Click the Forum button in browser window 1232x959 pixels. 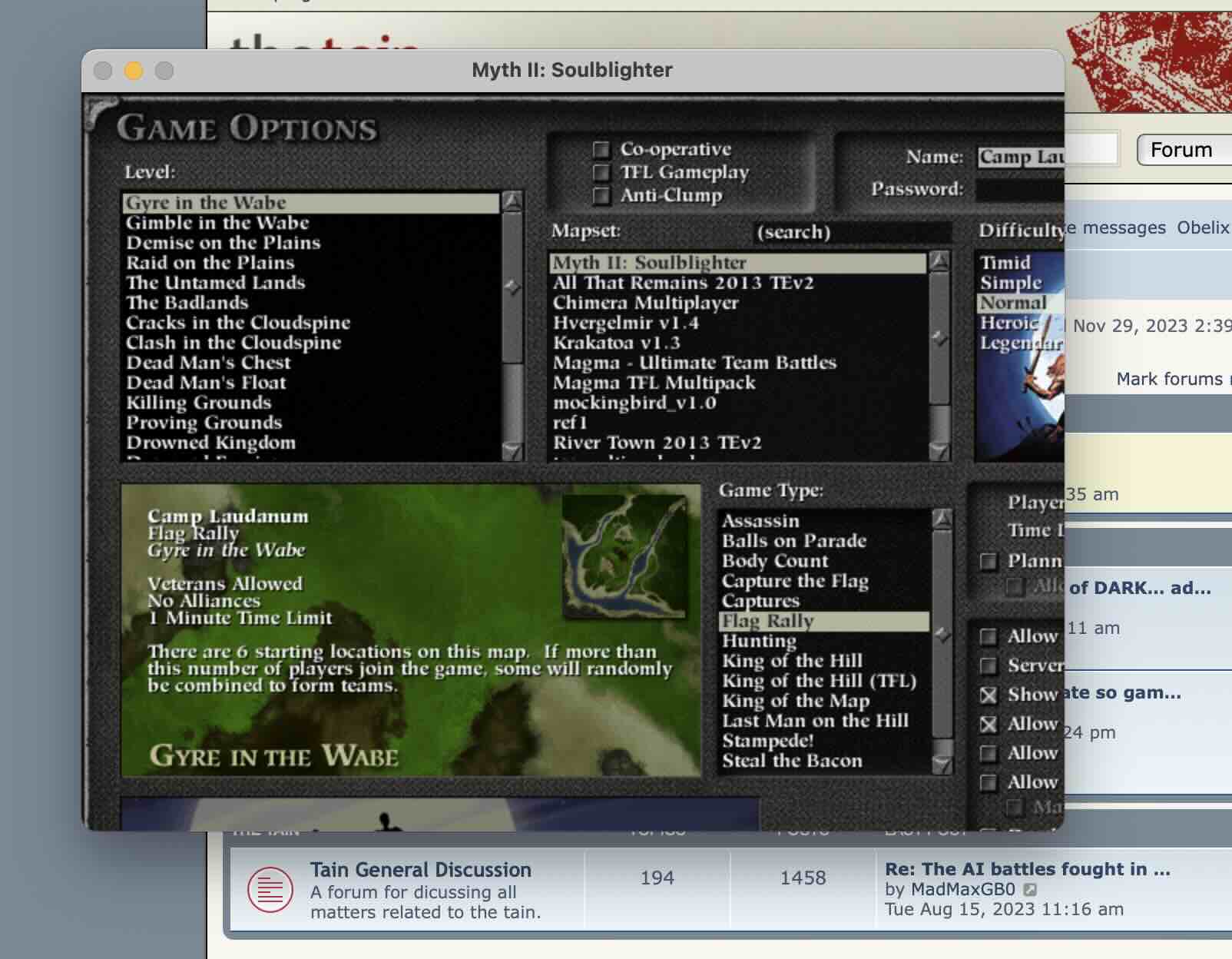[1184, 150]
